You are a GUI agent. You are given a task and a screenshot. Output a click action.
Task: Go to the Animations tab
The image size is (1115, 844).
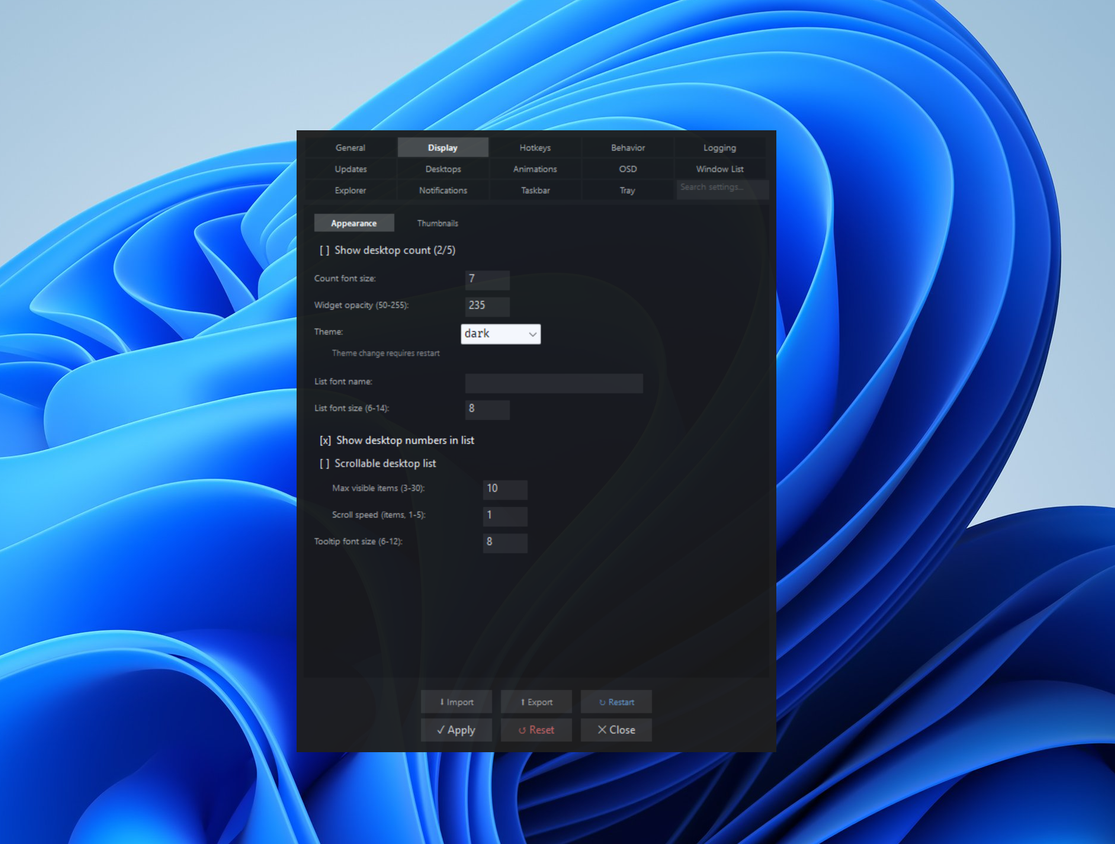pyautogui.click(x=535, y=169)
